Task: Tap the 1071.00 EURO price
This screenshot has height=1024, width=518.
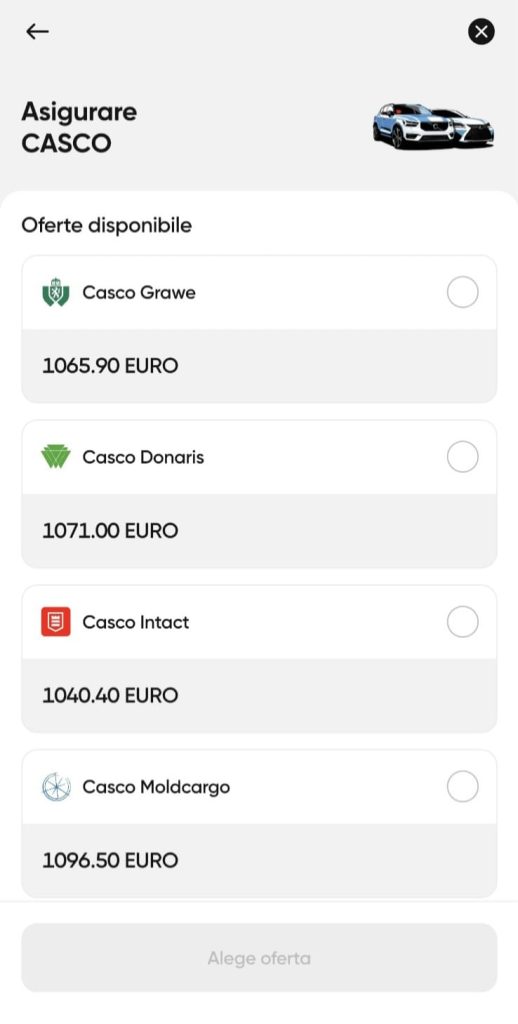Action: pyautogui.click(x=110, y=530)
